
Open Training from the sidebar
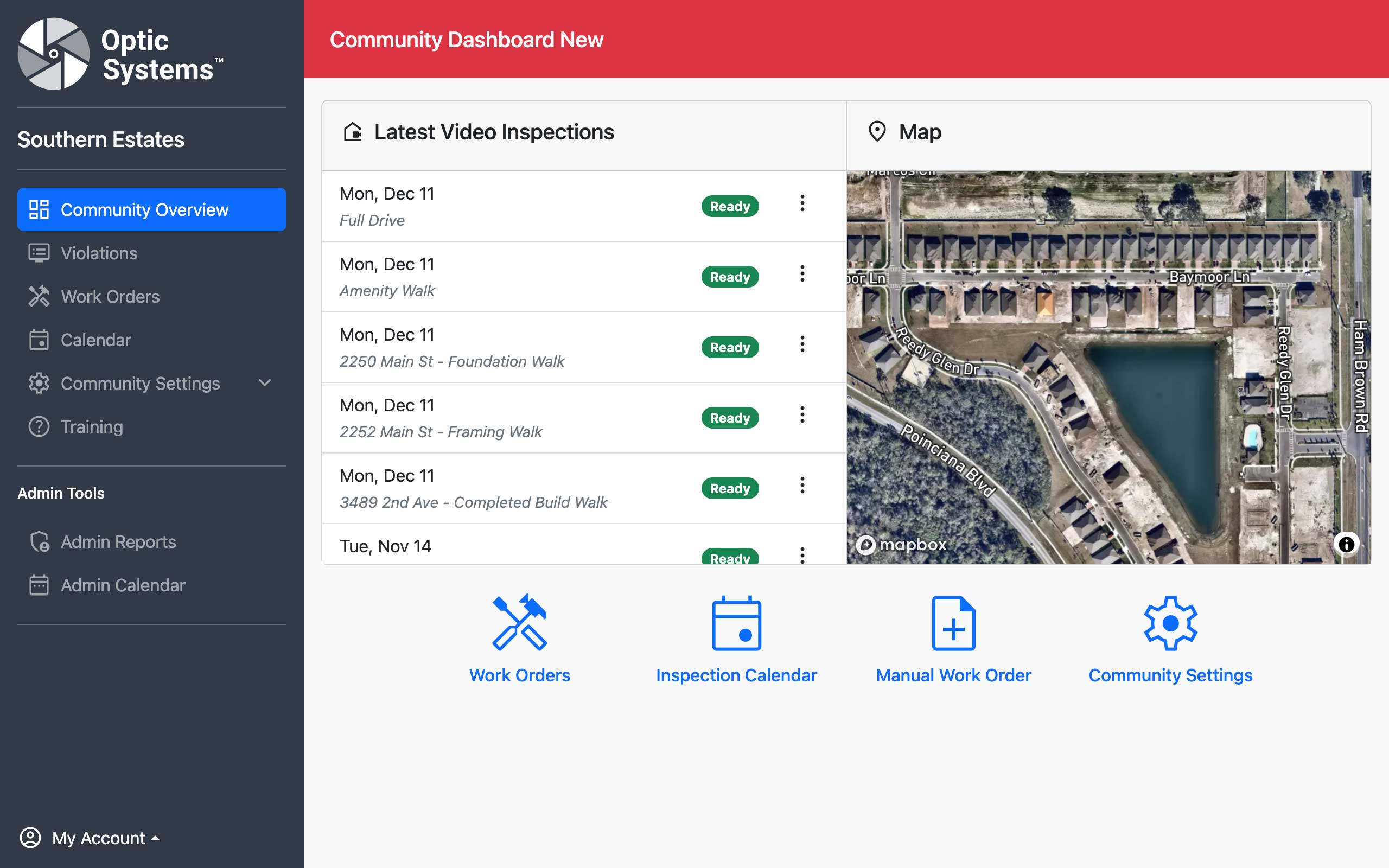pos(91,426)
